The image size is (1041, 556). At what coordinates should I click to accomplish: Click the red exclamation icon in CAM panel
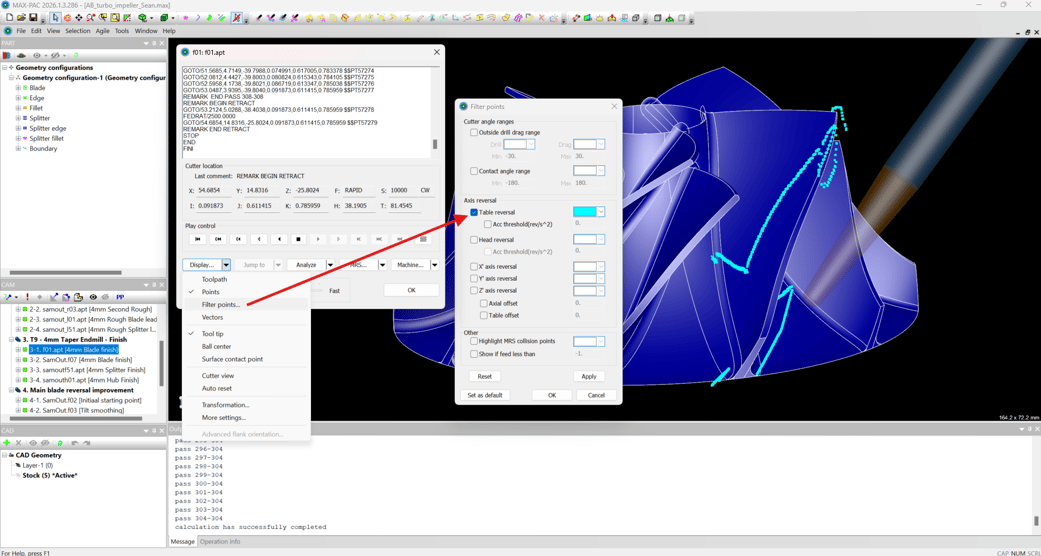click(27, 297)
